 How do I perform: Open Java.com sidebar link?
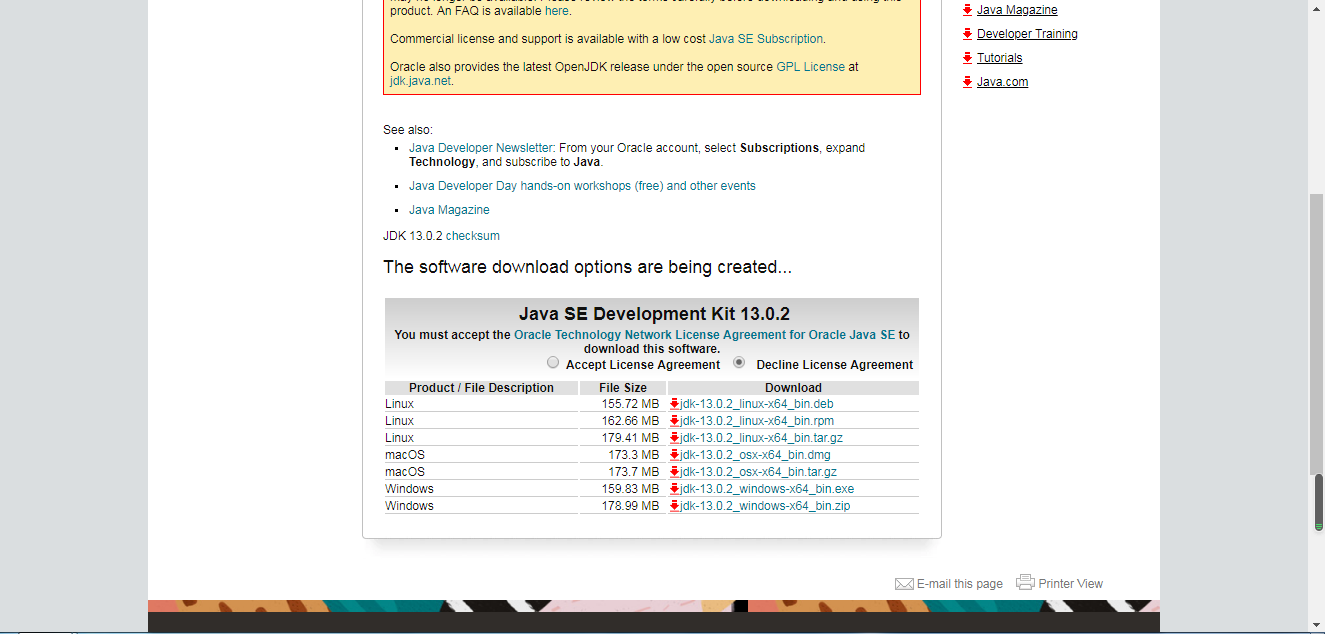pyautogui.click(x=1002, y=82)
